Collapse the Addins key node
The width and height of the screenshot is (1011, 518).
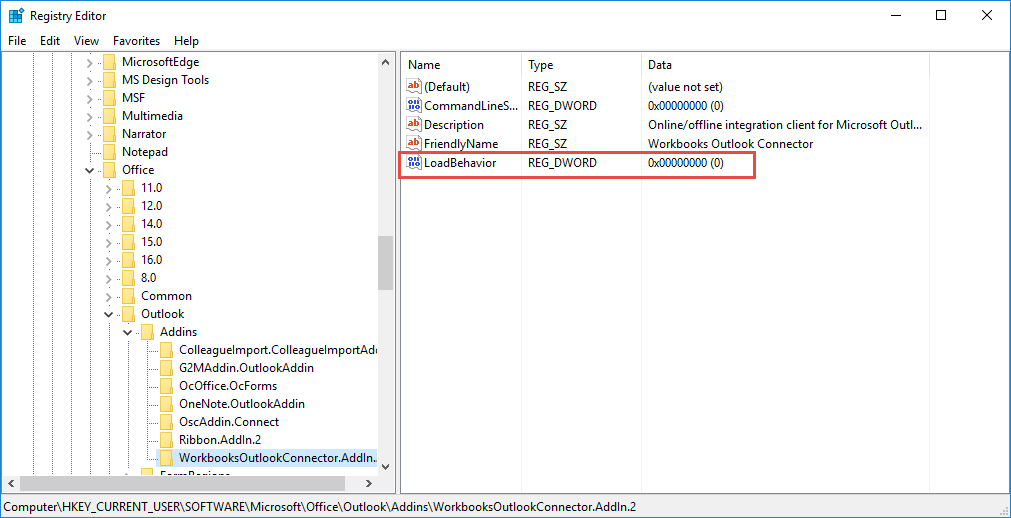tap(127, 332)
